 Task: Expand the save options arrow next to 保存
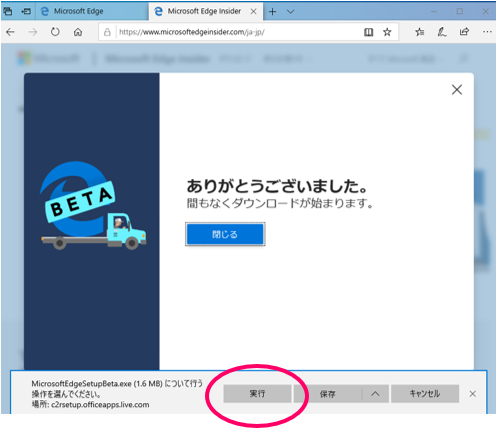coord(375,394)
